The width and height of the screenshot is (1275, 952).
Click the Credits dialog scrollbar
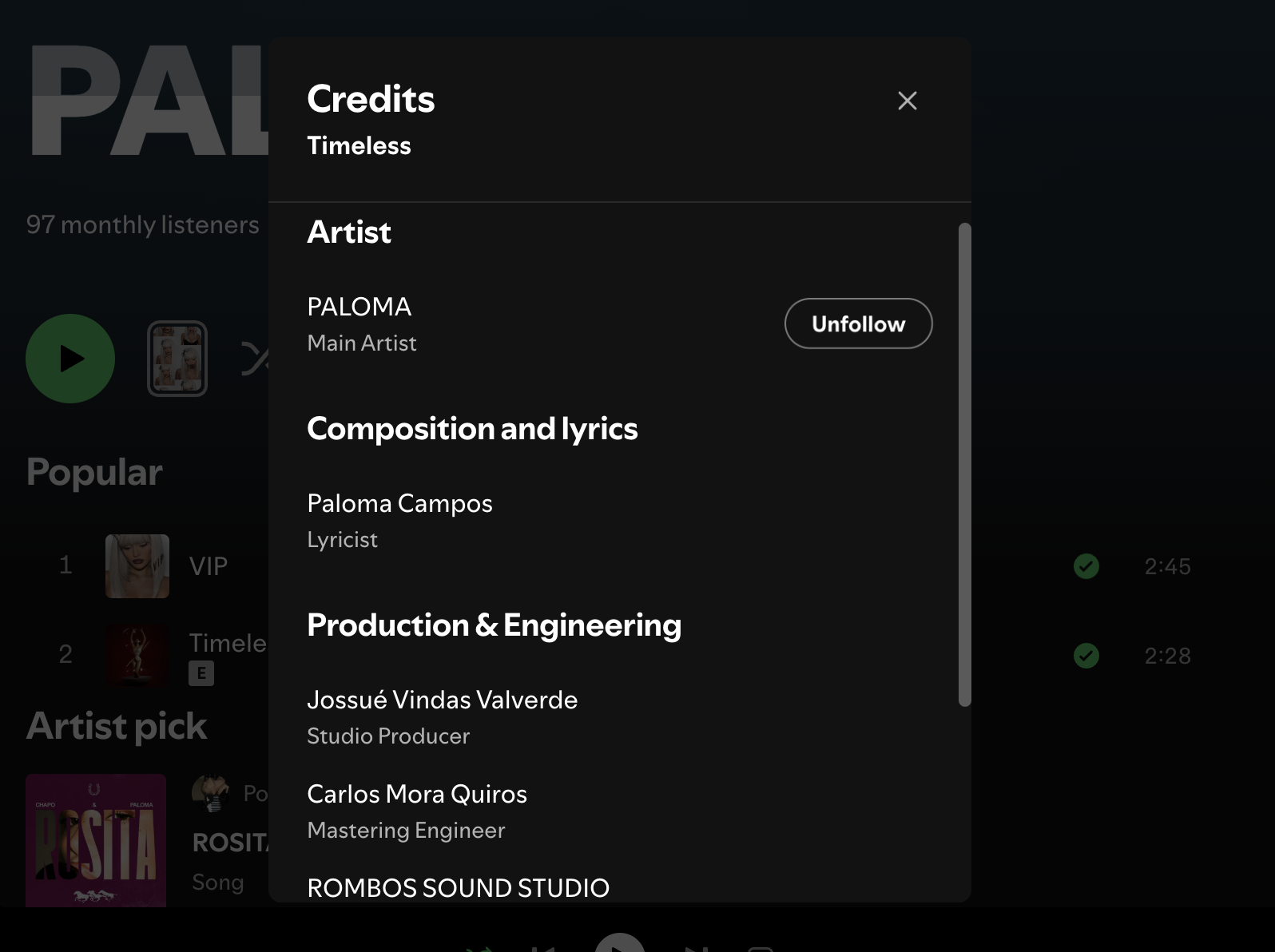(x=964, y=465)
